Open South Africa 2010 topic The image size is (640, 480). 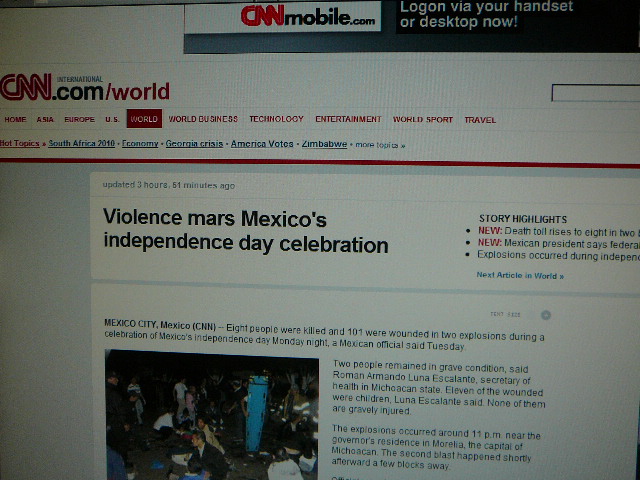point(82,143)
